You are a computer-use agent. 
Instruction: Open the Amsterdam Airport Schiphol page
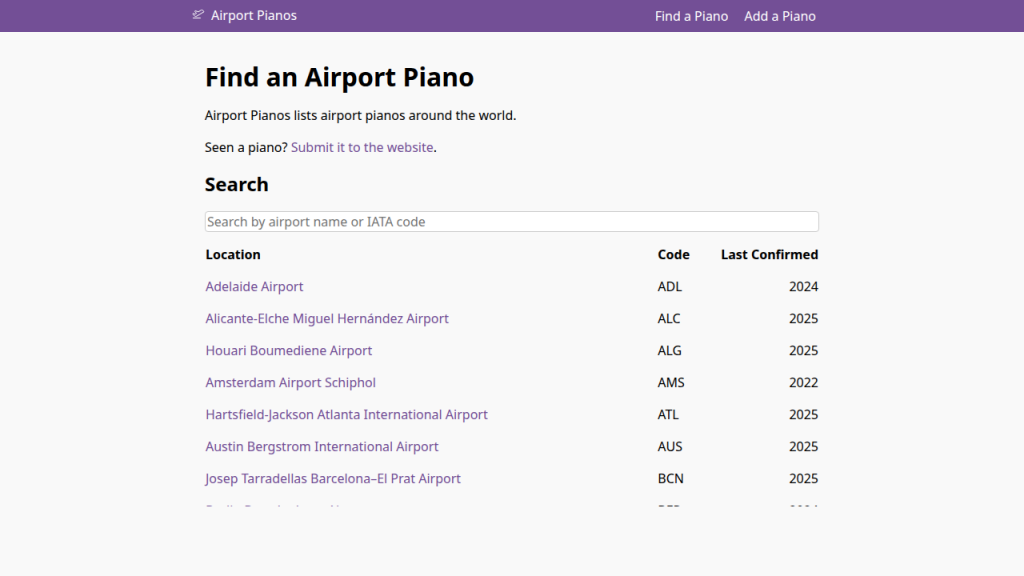tap(290, 382)
